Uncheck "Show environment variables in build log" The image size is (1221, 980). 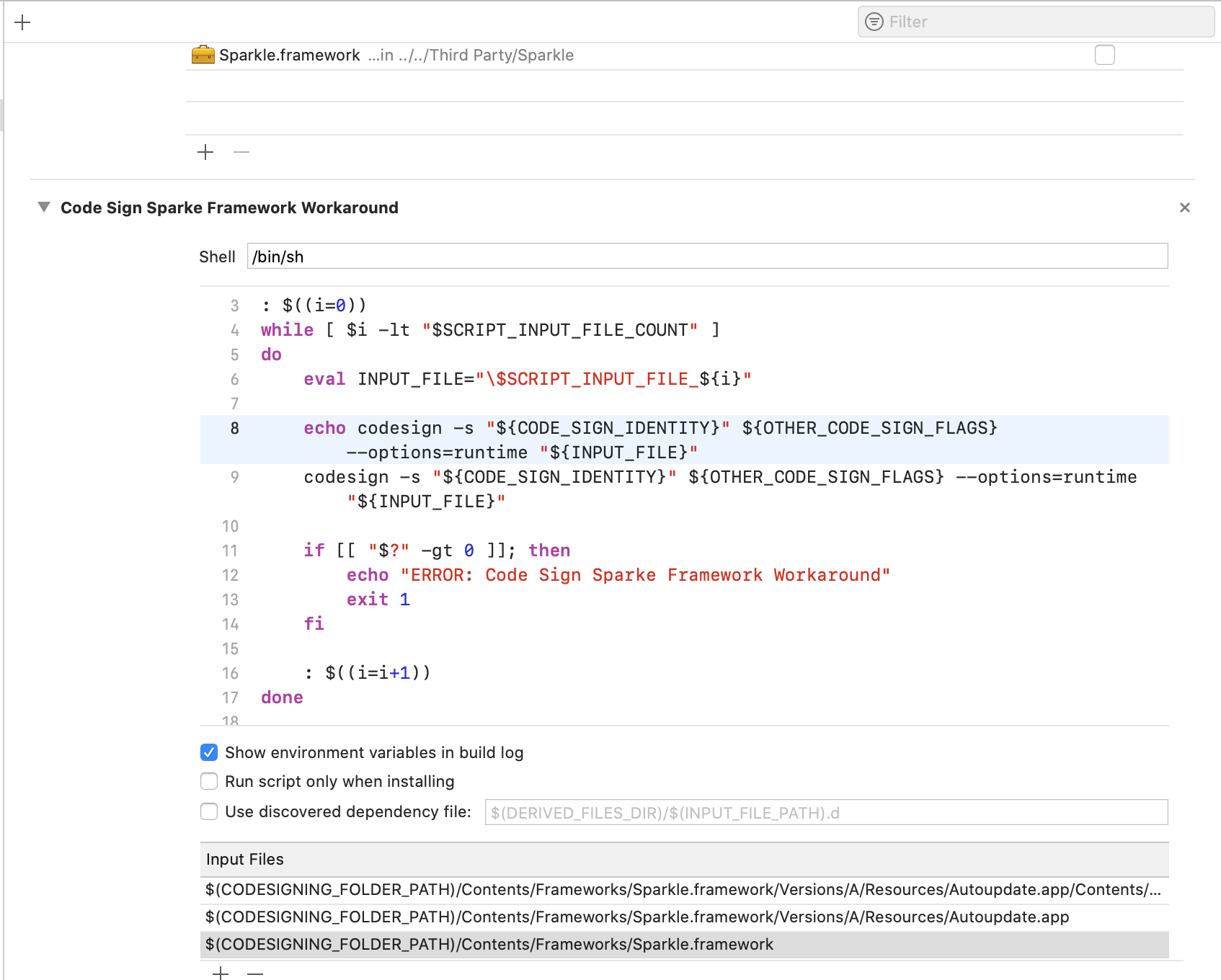click(x=208, y=752)
